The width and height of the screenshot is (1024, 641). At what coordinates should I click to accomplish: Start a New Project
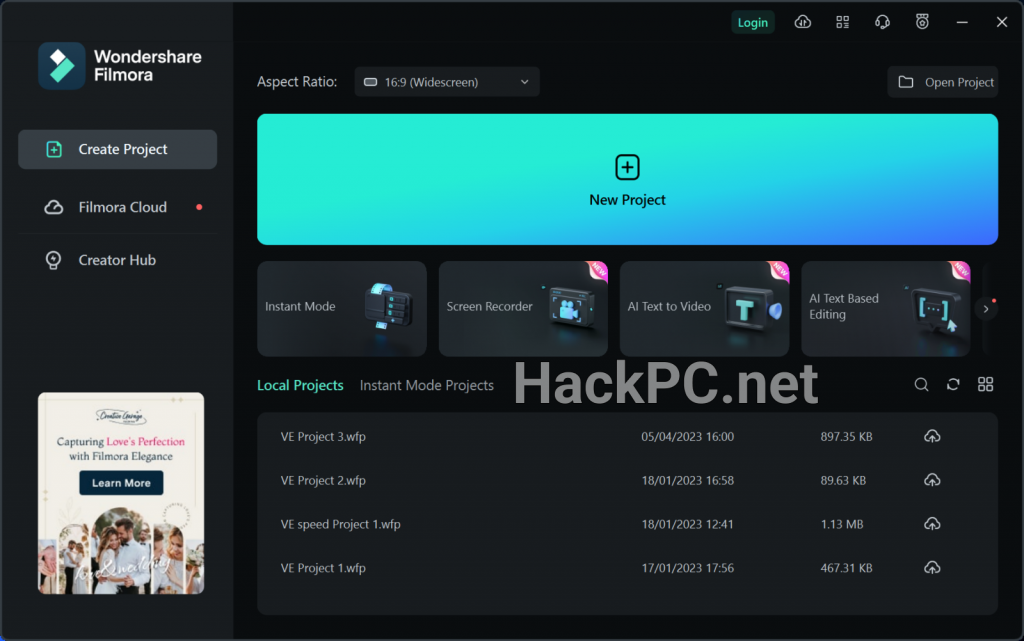627,179
